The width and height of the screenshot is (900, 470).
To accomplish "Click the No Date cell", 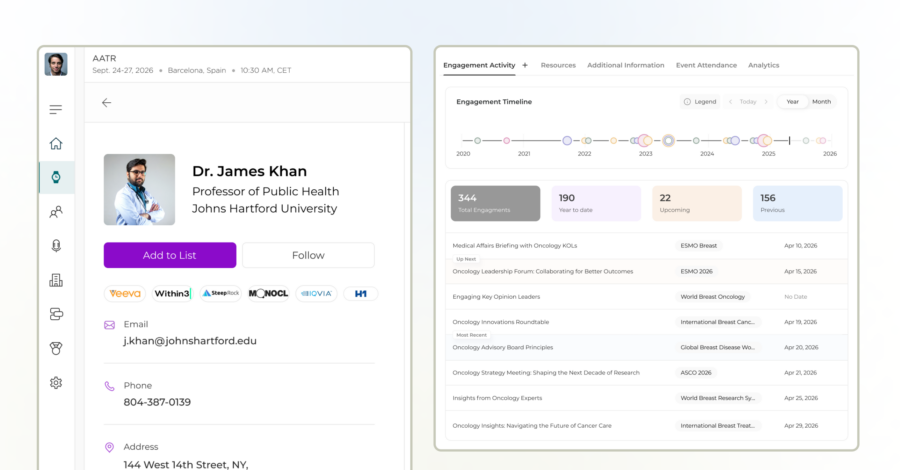I will tap(796, 297).
